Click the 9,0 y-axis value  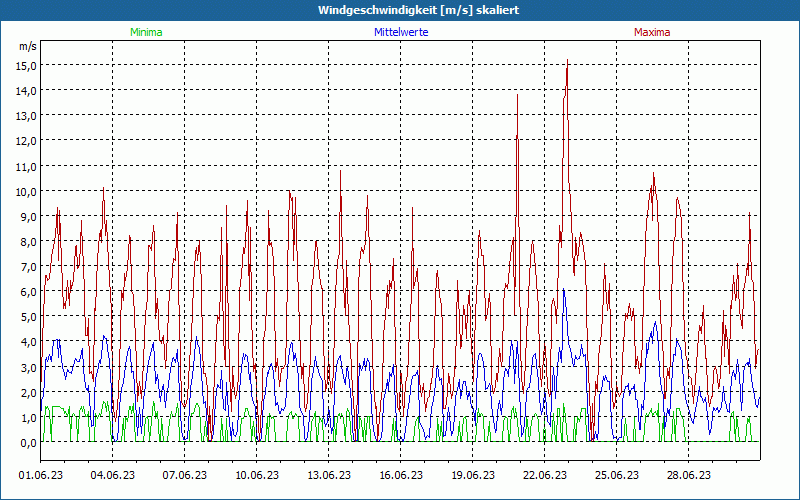pyautogui.click(x=28, y=216)
